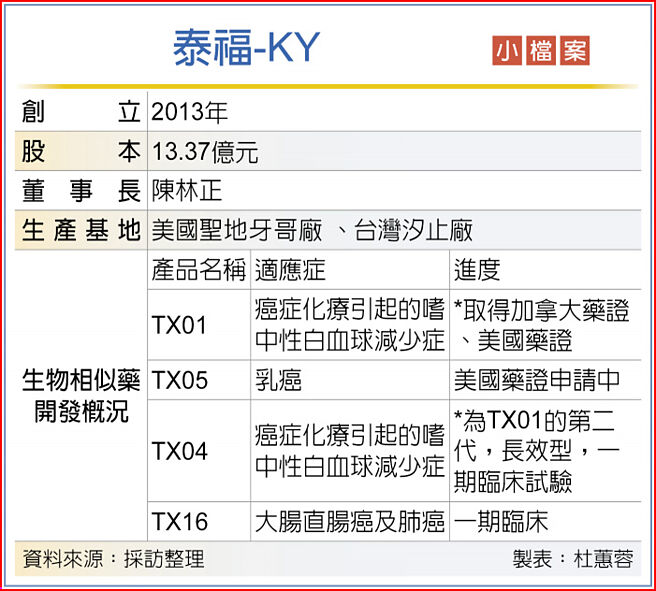The image size is (656, 591).
Task: Click 資料來源：採訪整理 footer text
Action: 114,559
